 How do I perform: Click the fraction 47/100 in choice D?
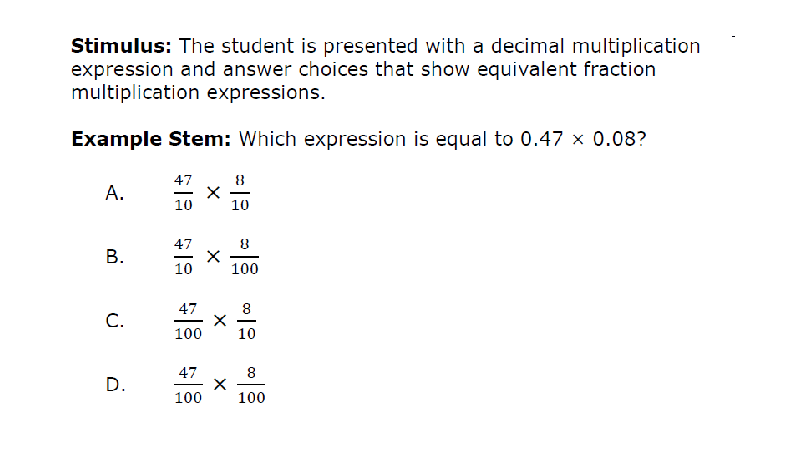[188, 385]
